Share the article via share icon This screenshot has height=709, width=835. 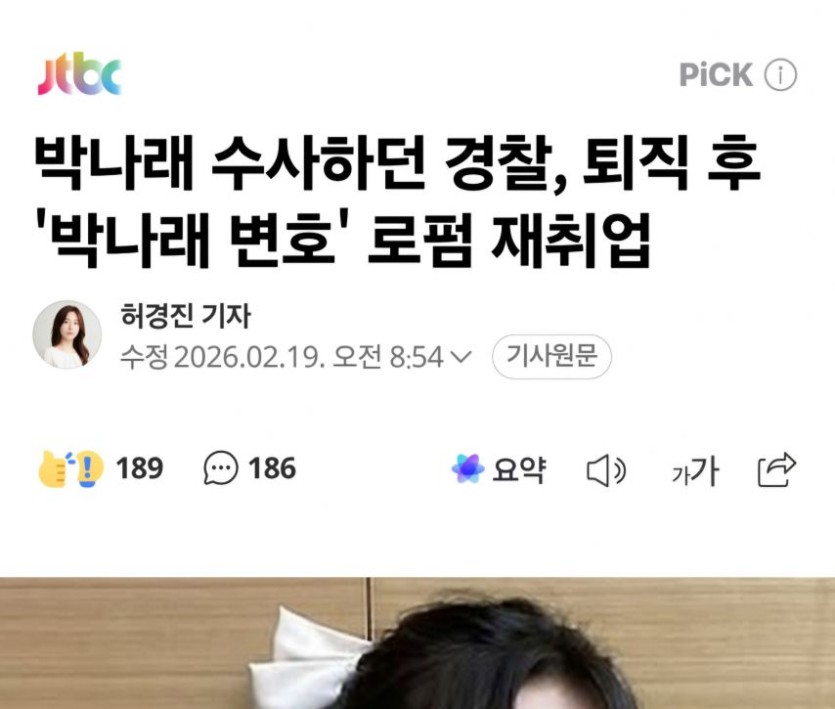point(777,470)
